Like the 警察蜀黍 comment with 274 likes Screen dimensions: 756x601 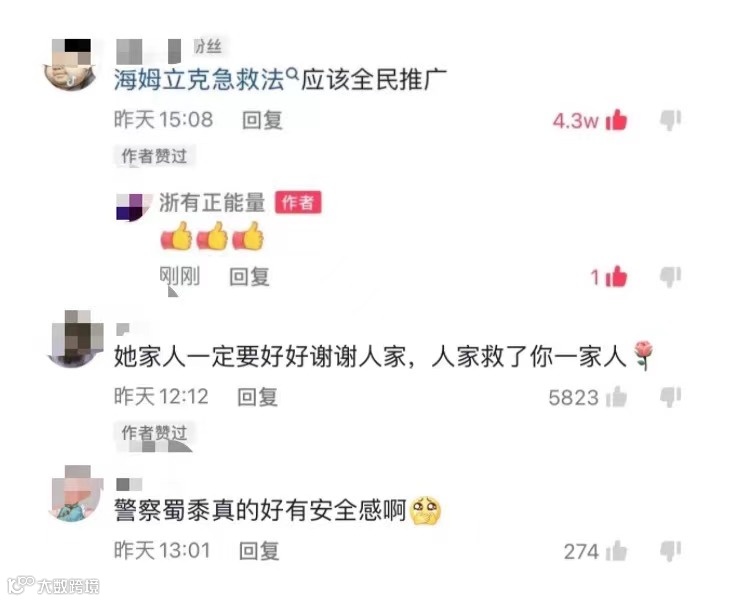(616, 551)
